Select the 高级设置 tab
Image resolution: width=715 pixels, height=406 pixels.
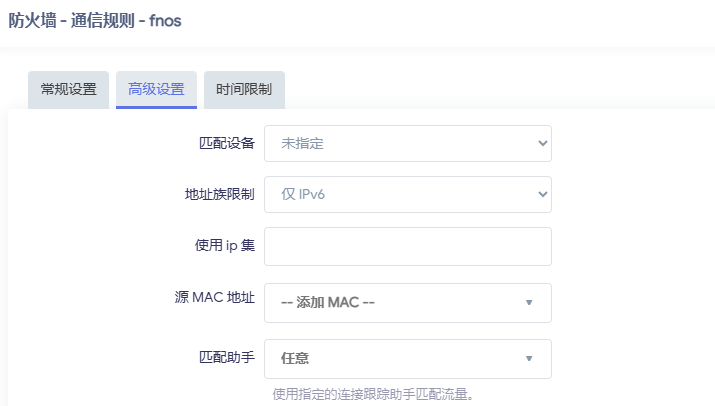click(x=156, y=89)
